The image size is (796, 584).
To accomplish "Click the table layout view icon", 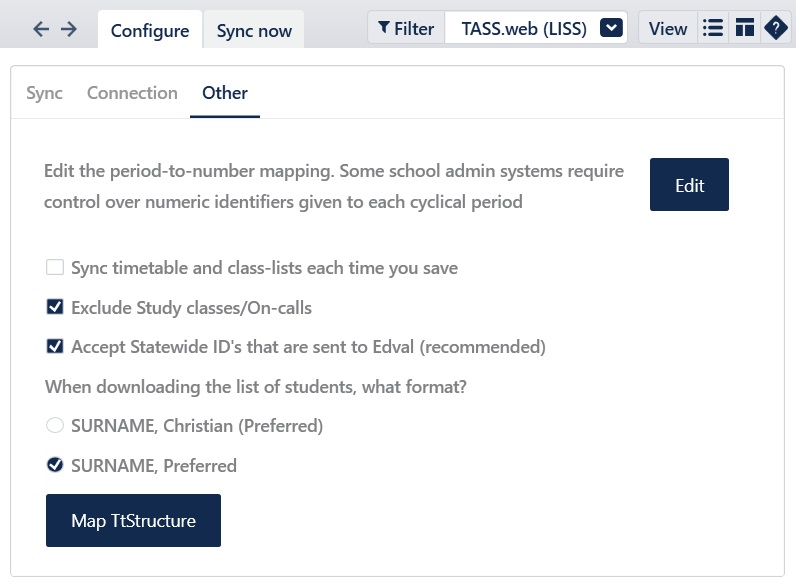I will click(744, 28).
